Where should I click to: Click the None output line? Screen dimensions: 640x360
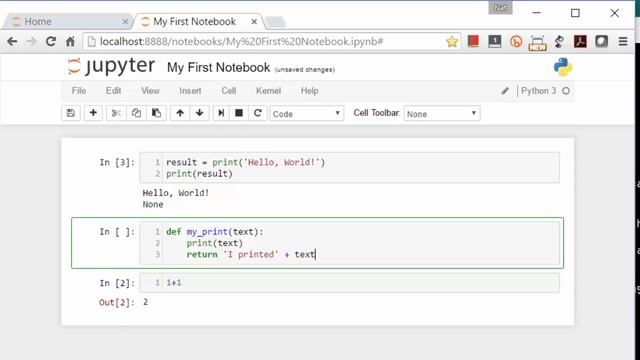tap(153, 204)
